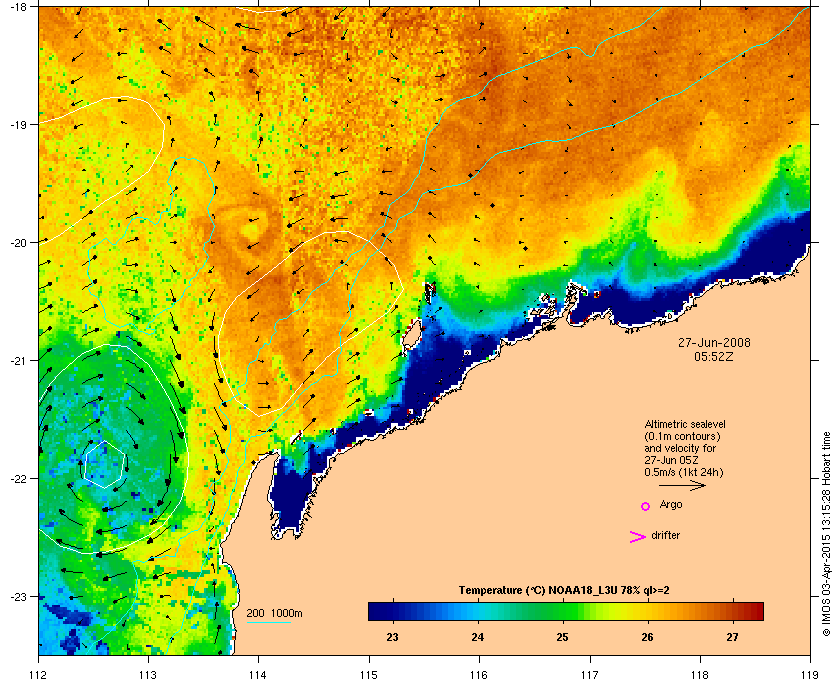Click the time label 05:52Z

click(714, 356)
